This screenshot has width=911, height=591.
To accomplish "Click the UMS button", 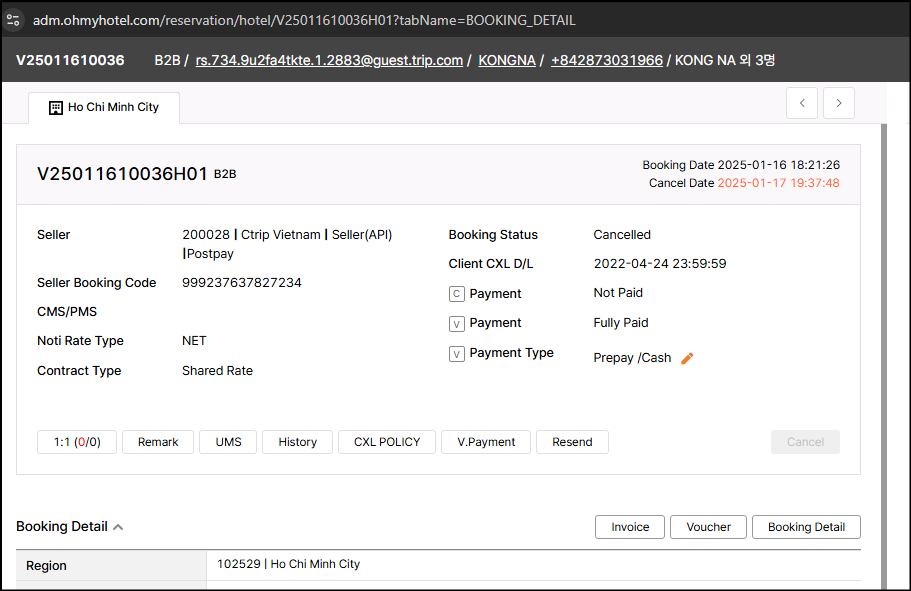I will (x=228, y=442).
